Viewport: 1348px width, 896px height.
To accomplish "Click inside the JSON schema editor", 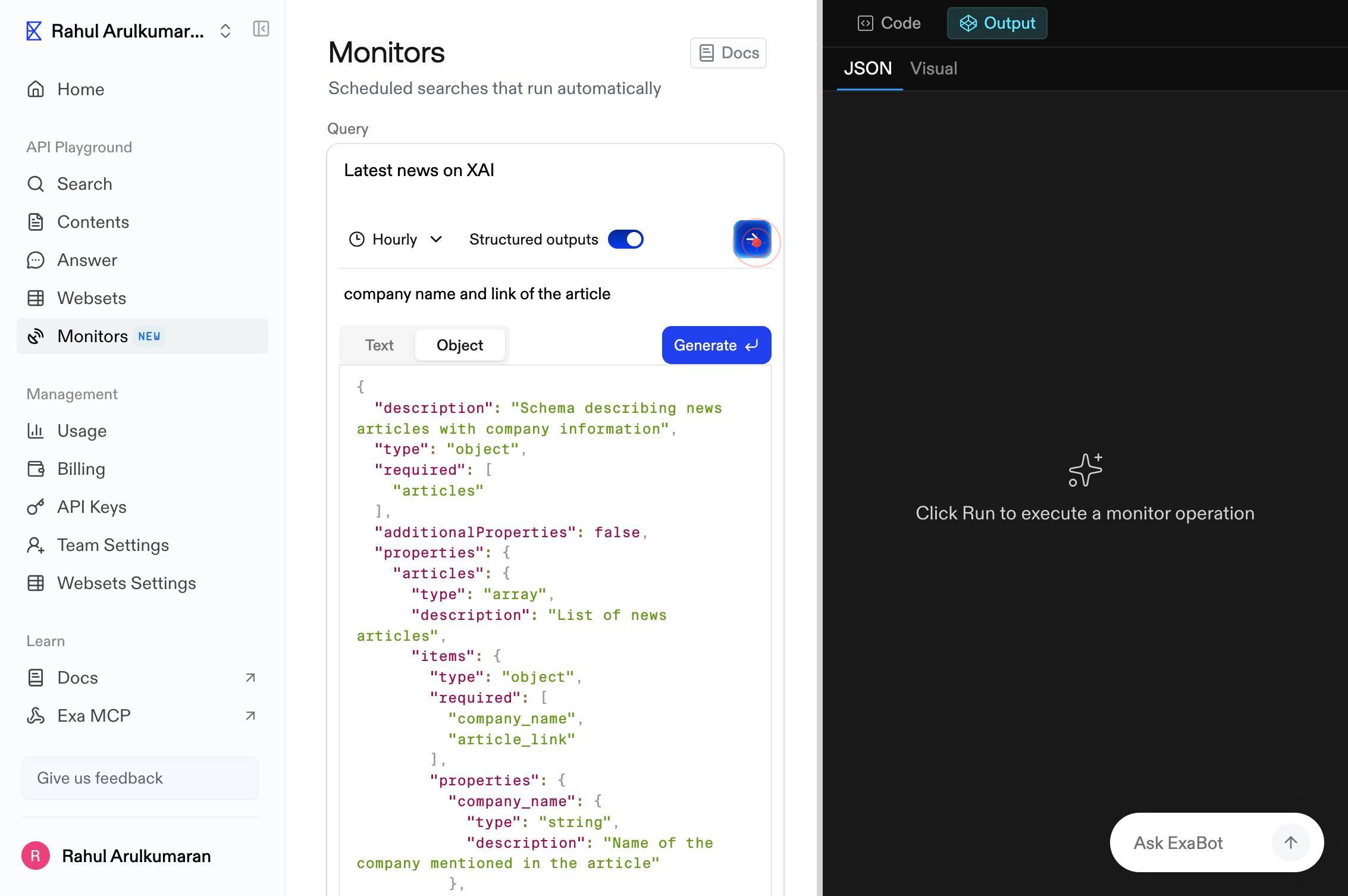I will tap(555, 631).
